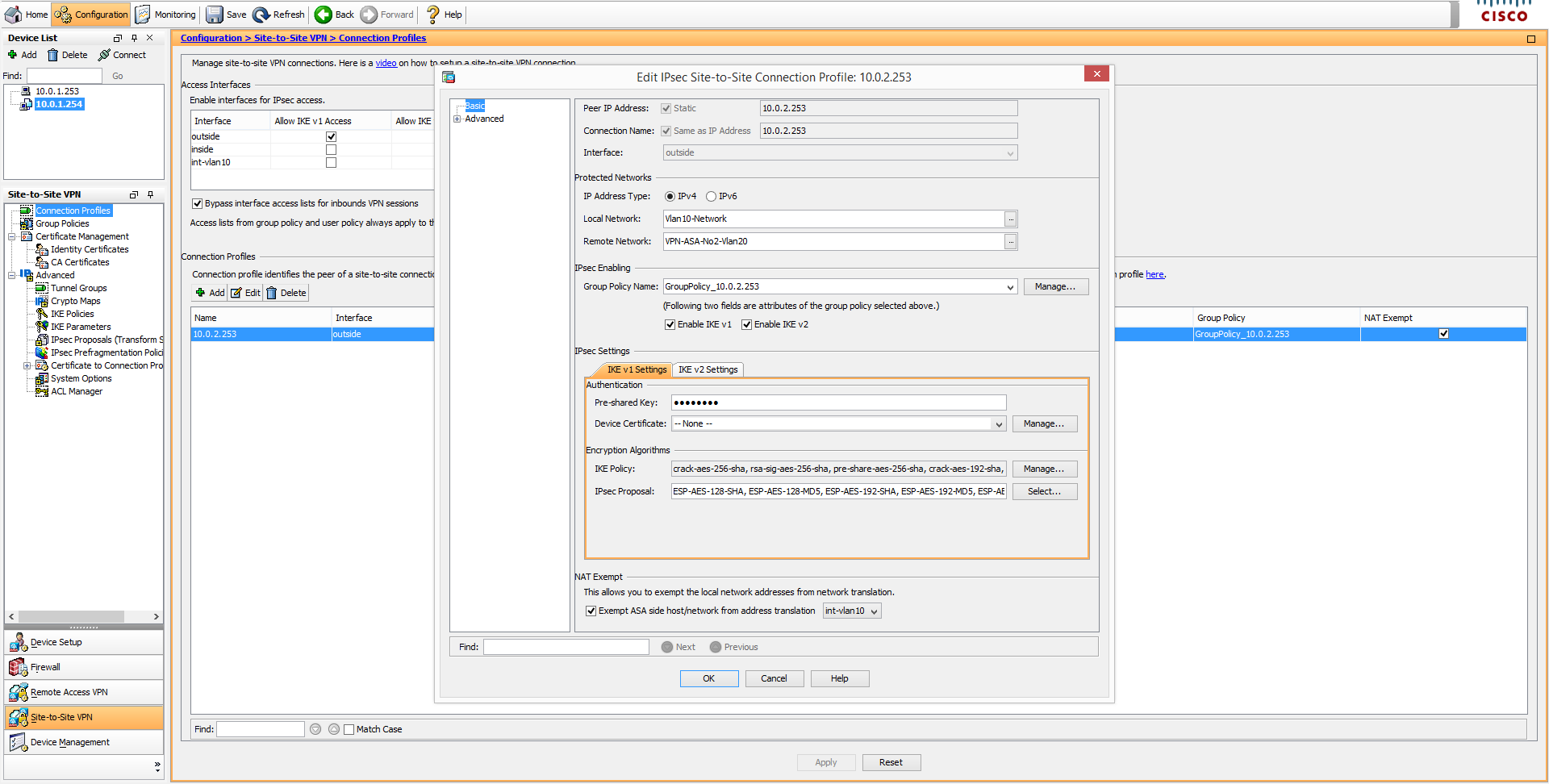
Task: Collapse Certificate Management tree node
Action: [x=11, y=236]
